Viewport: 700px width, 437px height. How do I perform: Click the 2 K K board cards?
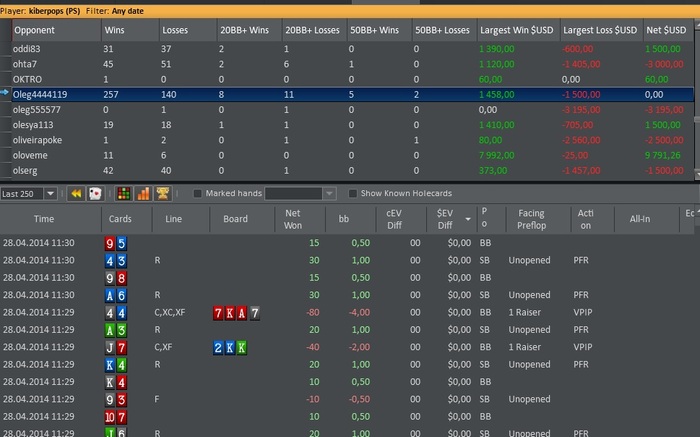[230, 348]
